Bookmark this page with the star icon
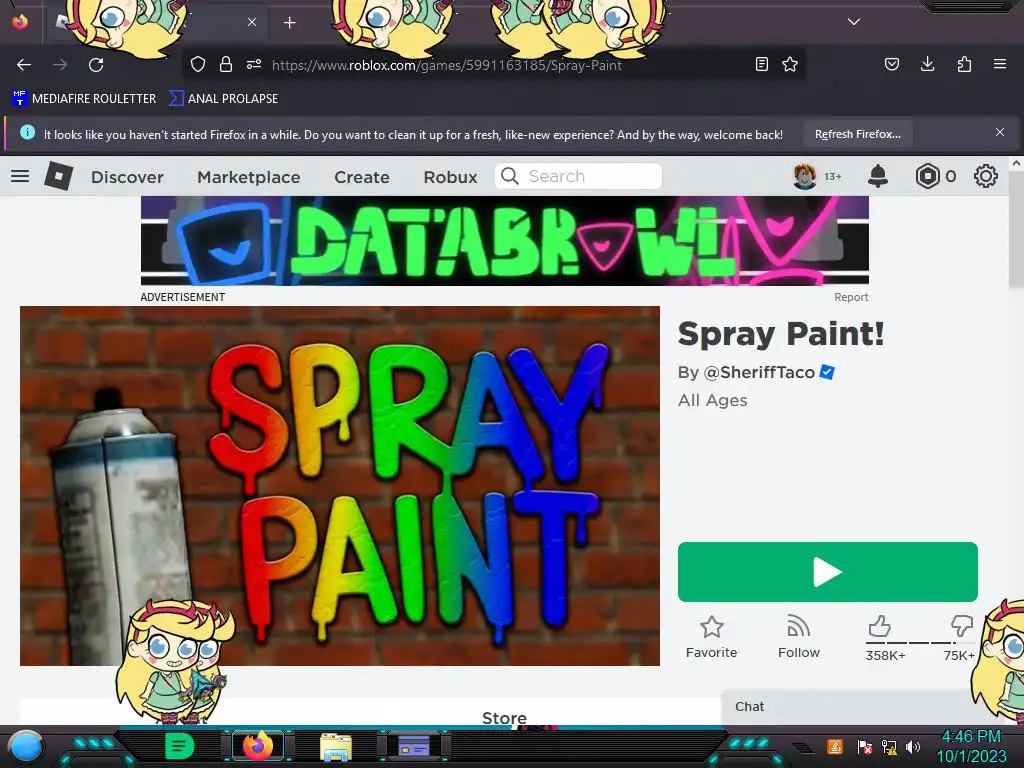This screenshot has width=1024, height=768. (790, 64)
